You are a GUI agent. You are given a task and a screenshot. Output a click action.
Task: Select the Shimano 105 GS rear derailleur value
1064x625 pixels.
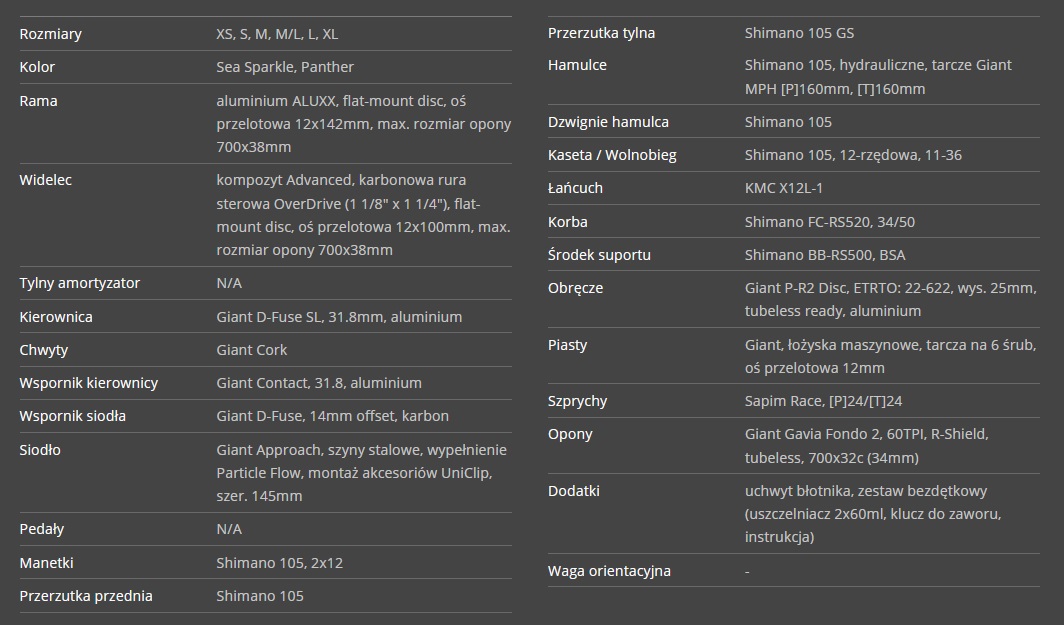click(799, 33)
